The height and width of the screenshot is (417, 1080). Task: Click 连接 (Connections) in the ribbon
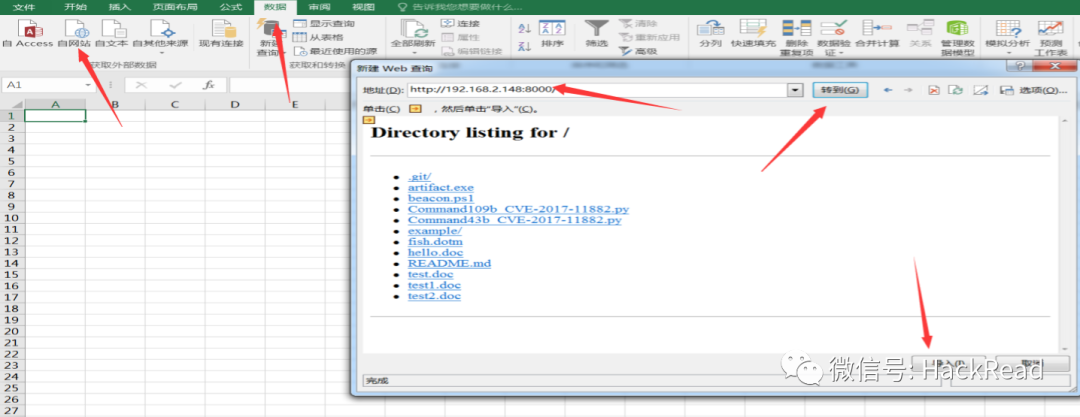(x=460, y=24)
